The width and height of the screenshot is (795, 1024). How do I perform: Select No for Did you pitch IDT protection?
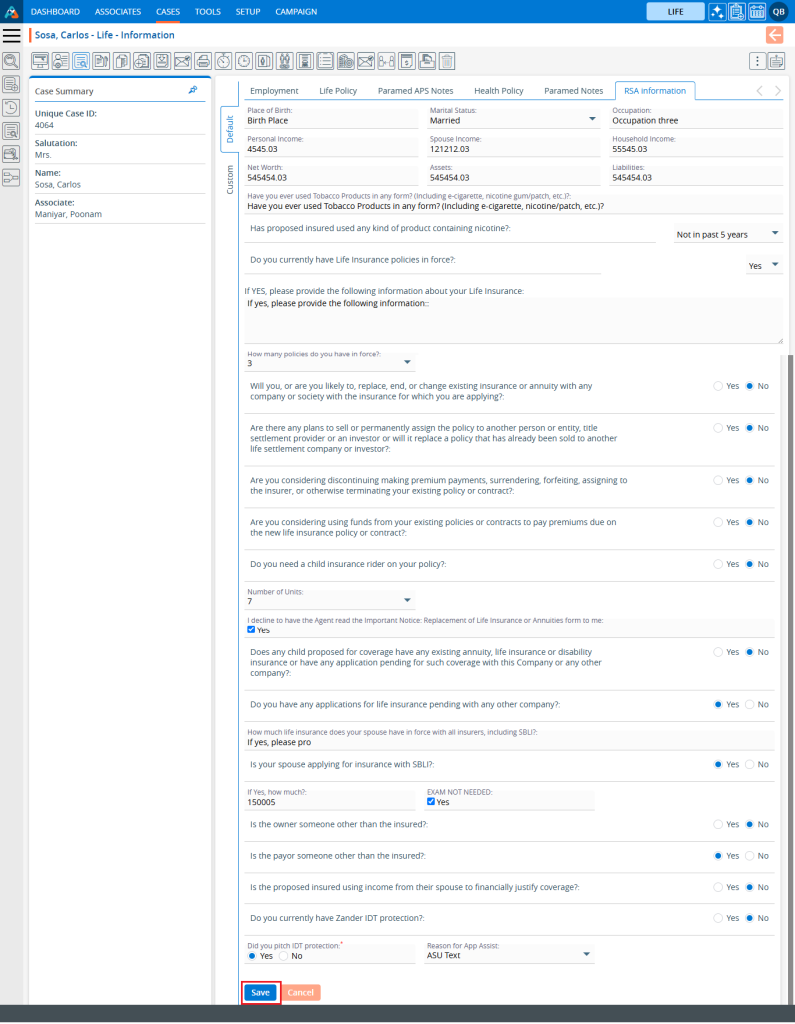coord(283,956)
